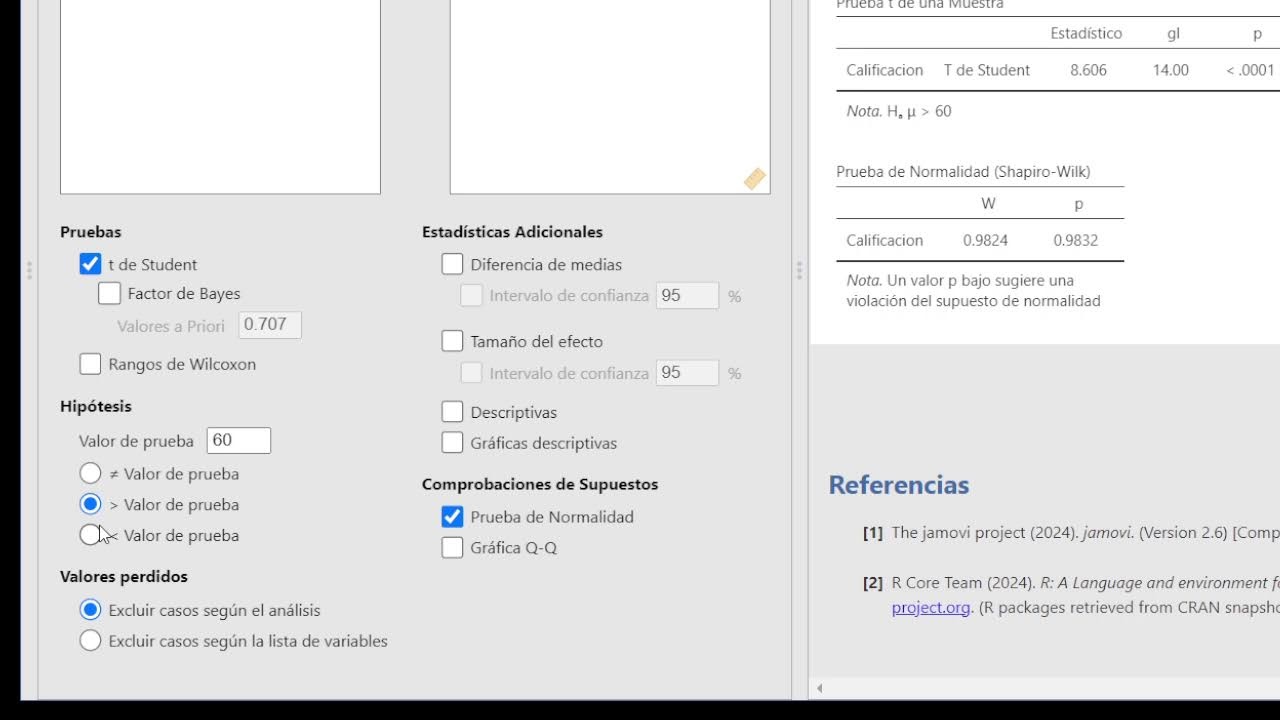
Task: Uncheck the t de Student checkbox
Action: [x=90, y=264]
